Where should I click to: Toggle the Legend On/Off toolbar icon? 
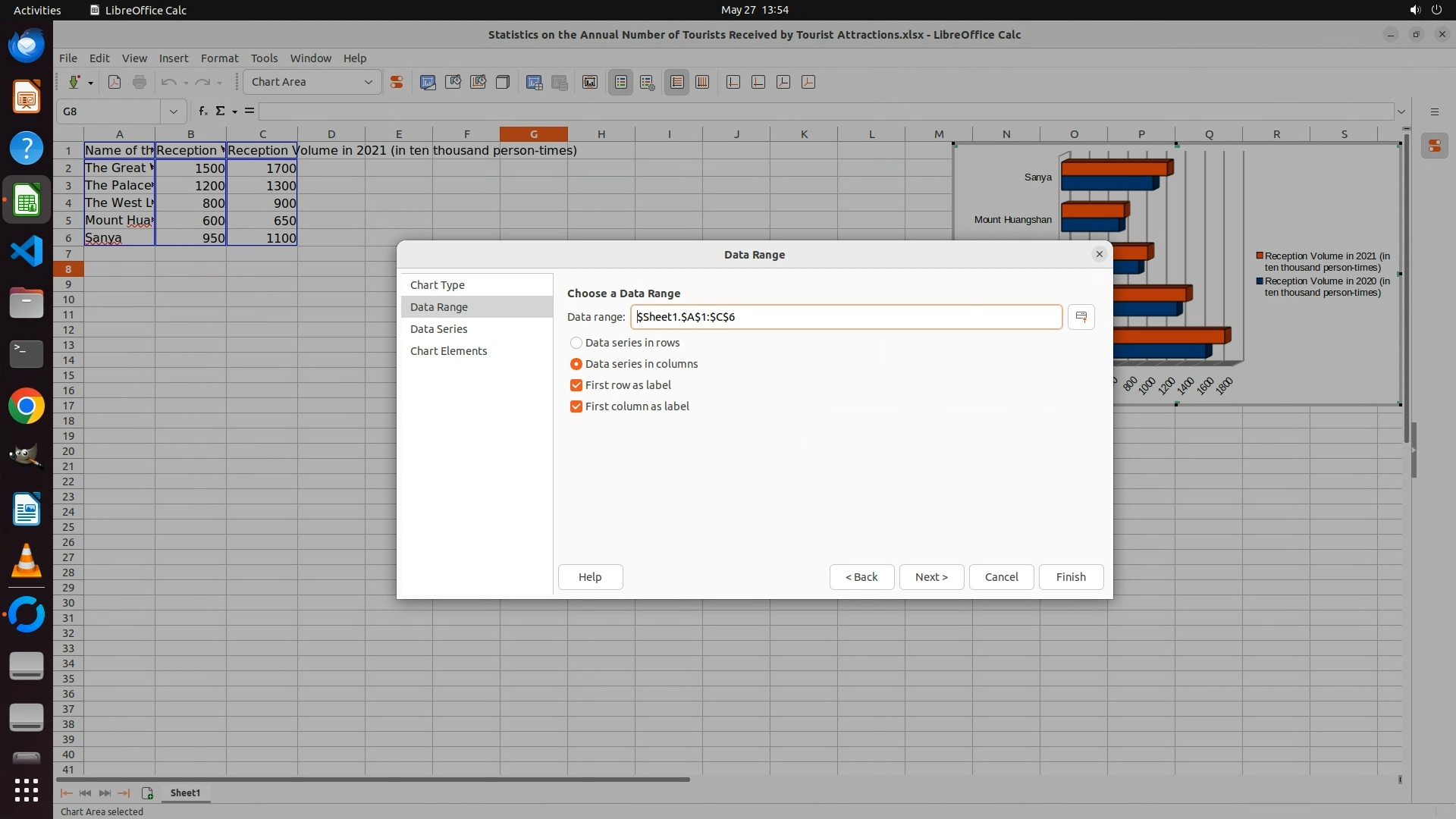(x=620, y=82)
